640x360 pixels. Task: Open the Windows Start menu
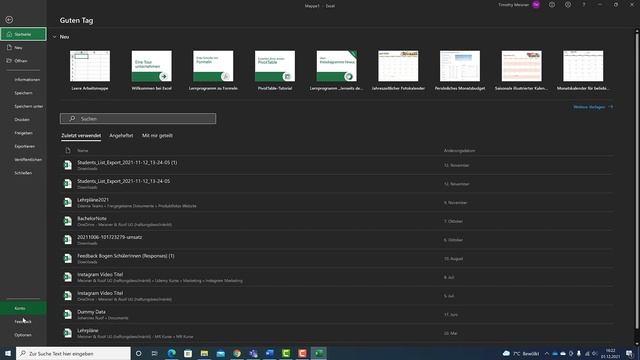[8, 353]
